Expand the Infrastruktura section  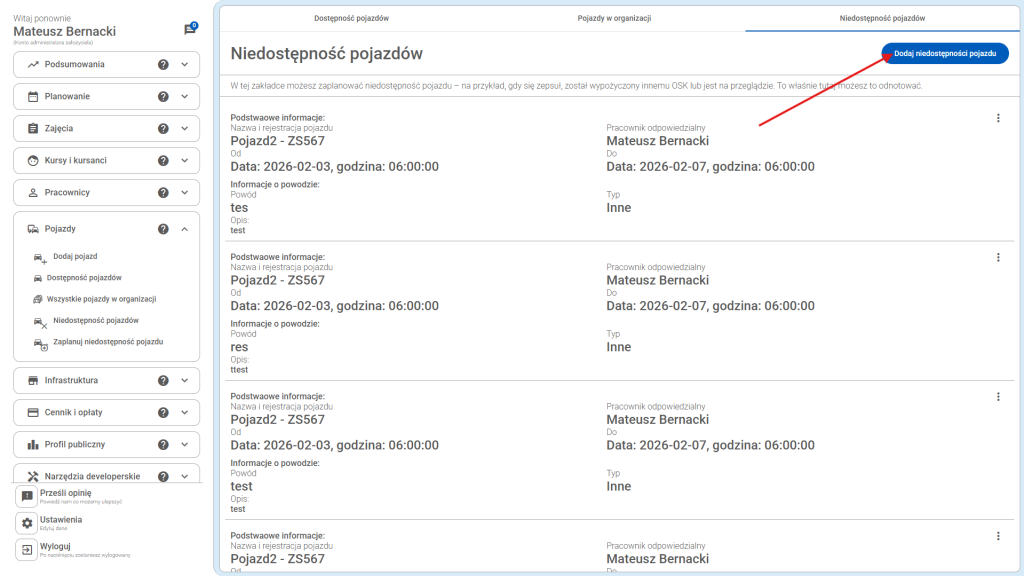point(186,380)
